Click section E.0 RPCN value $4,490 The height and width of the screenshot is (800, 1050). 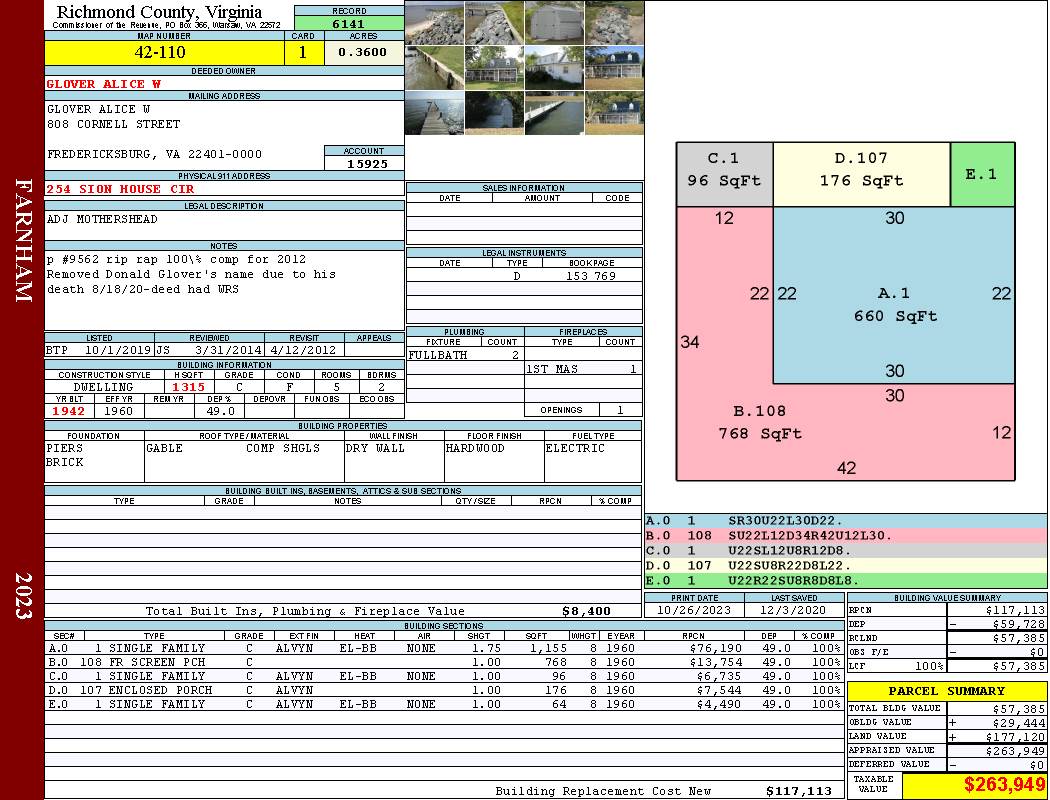[719, 704]
